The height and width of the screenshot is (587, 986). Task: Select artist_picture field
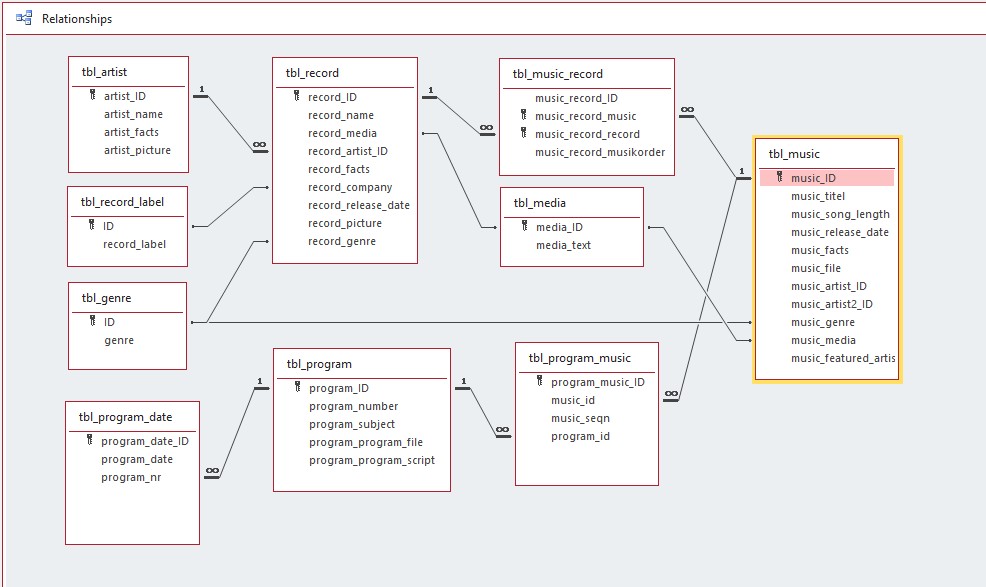point(137,150)
